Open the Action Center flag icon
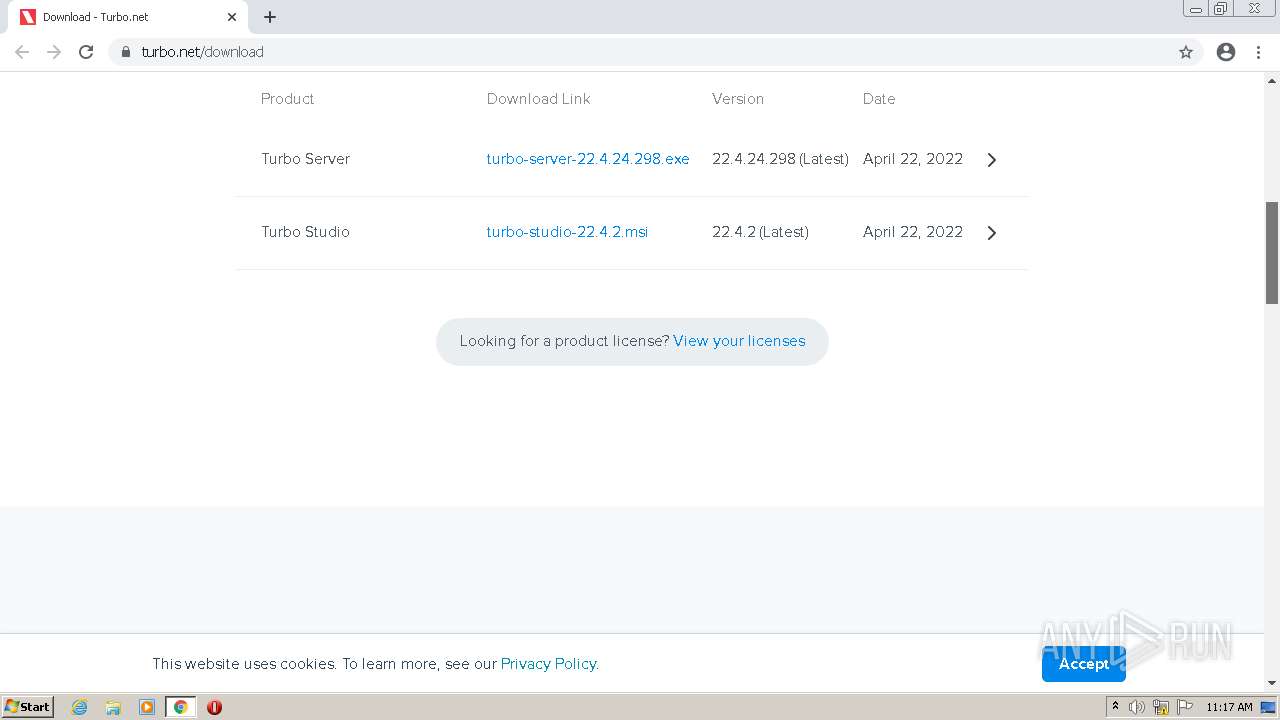The width and height of the screenshot is (1280, 720). click(1185, 707)
